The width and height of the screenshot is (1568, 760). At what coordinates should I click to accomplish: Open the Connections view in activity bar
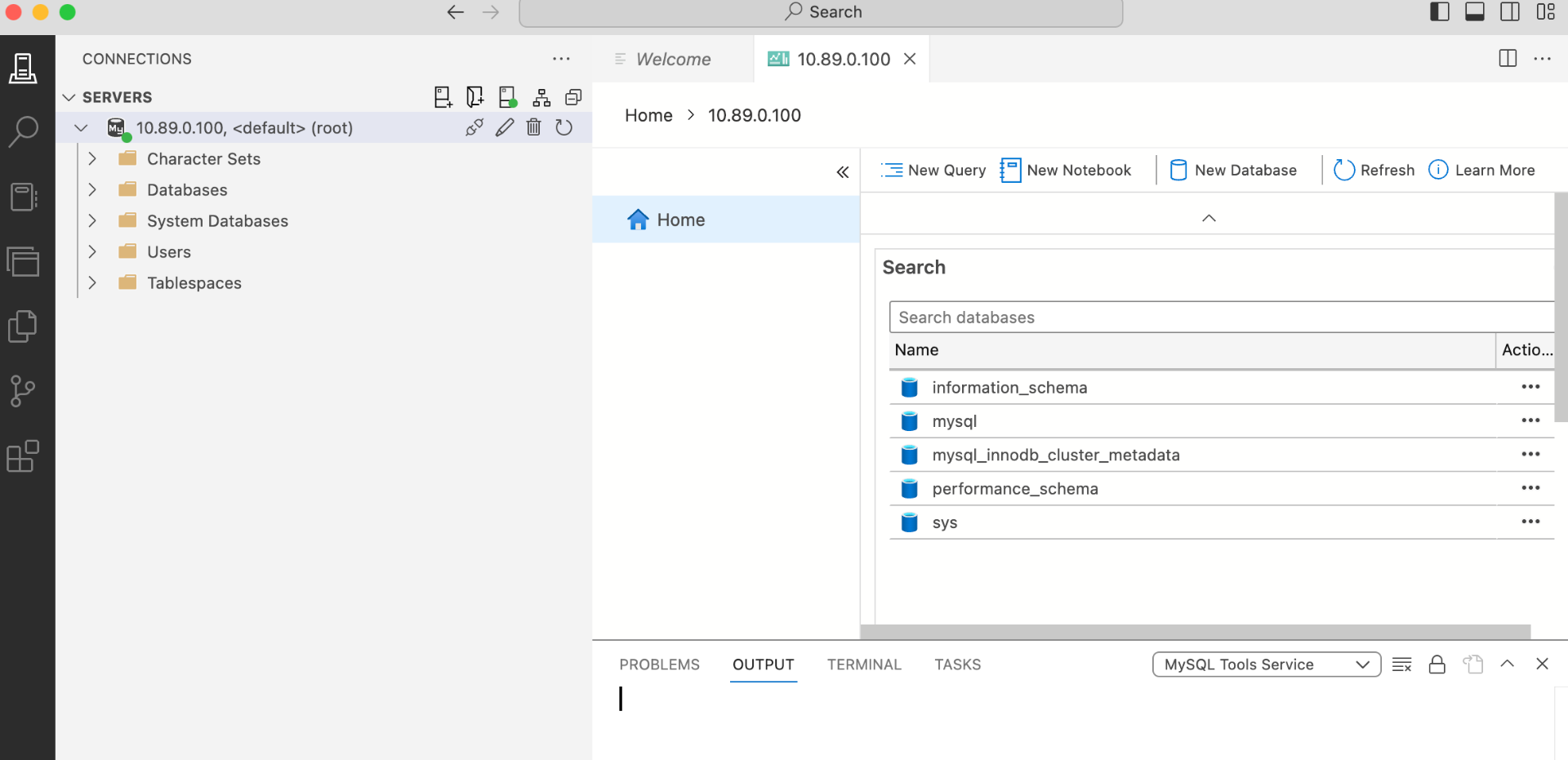click(23, 68)
